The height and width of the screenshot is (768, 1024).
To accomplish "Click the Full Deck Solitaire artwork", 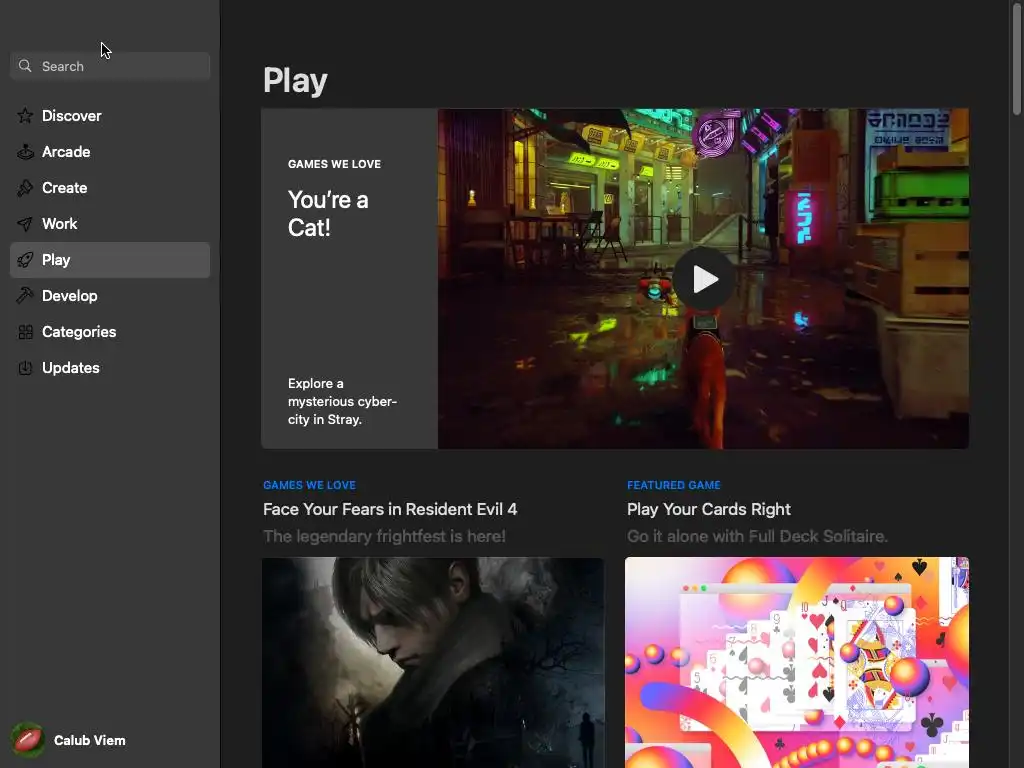I will click(x=797, y=662).
